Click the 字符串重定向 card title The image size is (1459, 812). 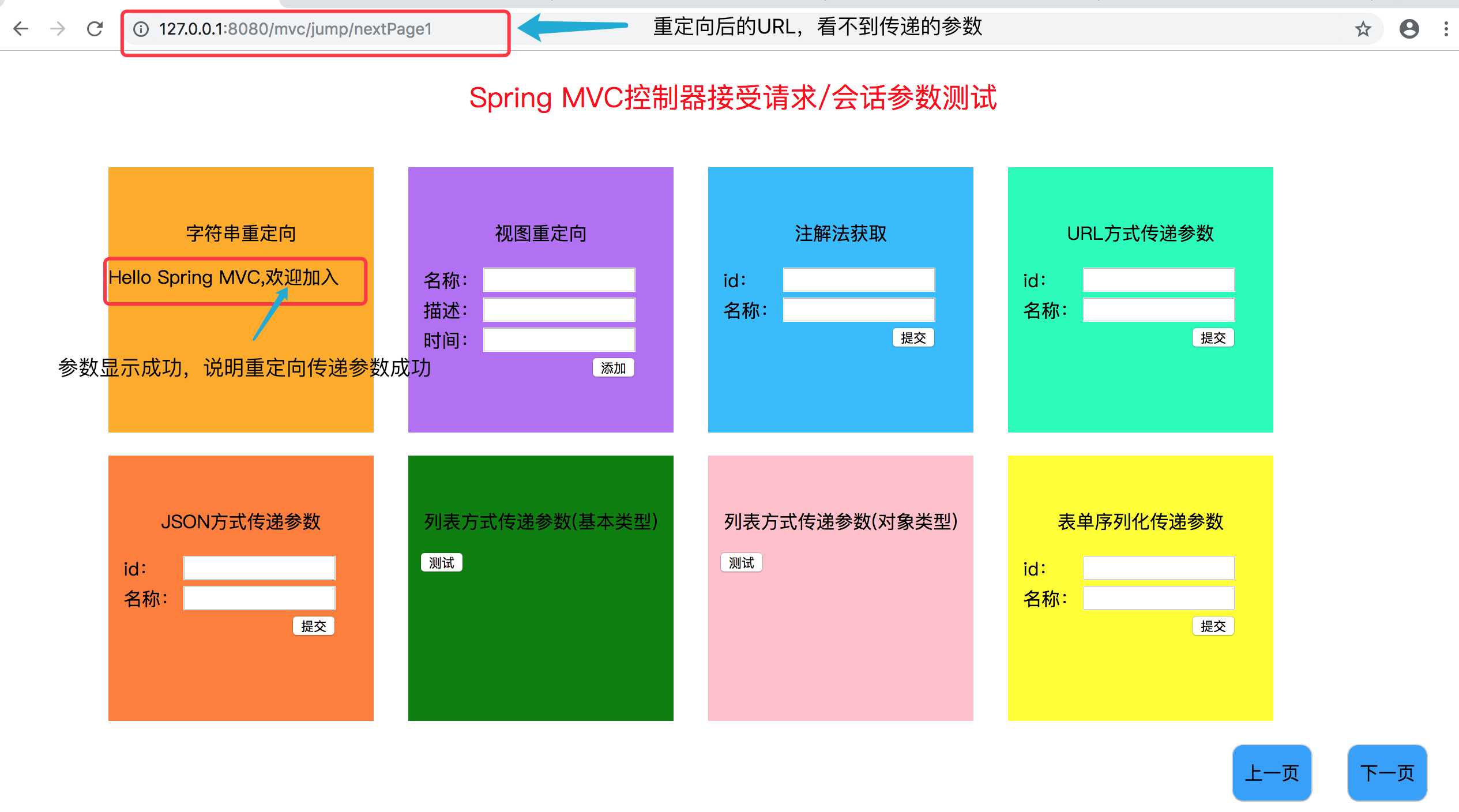(241, 234)
